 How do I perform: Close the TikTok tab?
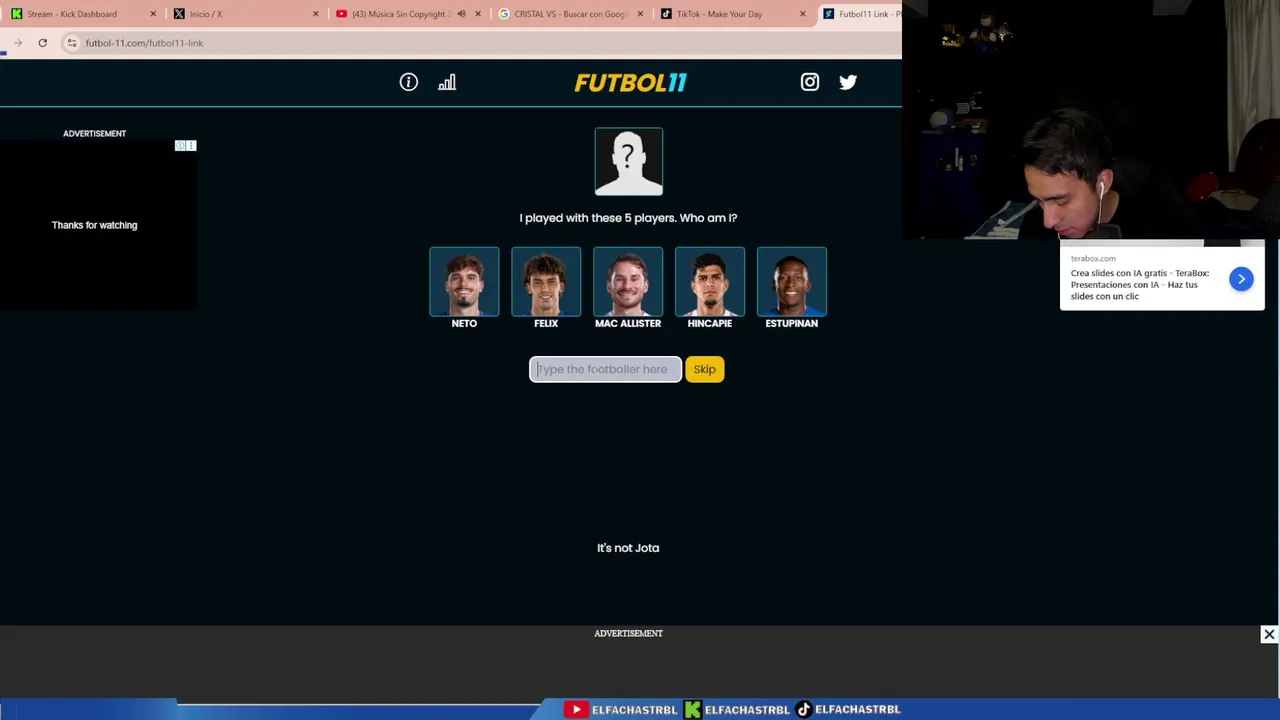coord(802,14)
